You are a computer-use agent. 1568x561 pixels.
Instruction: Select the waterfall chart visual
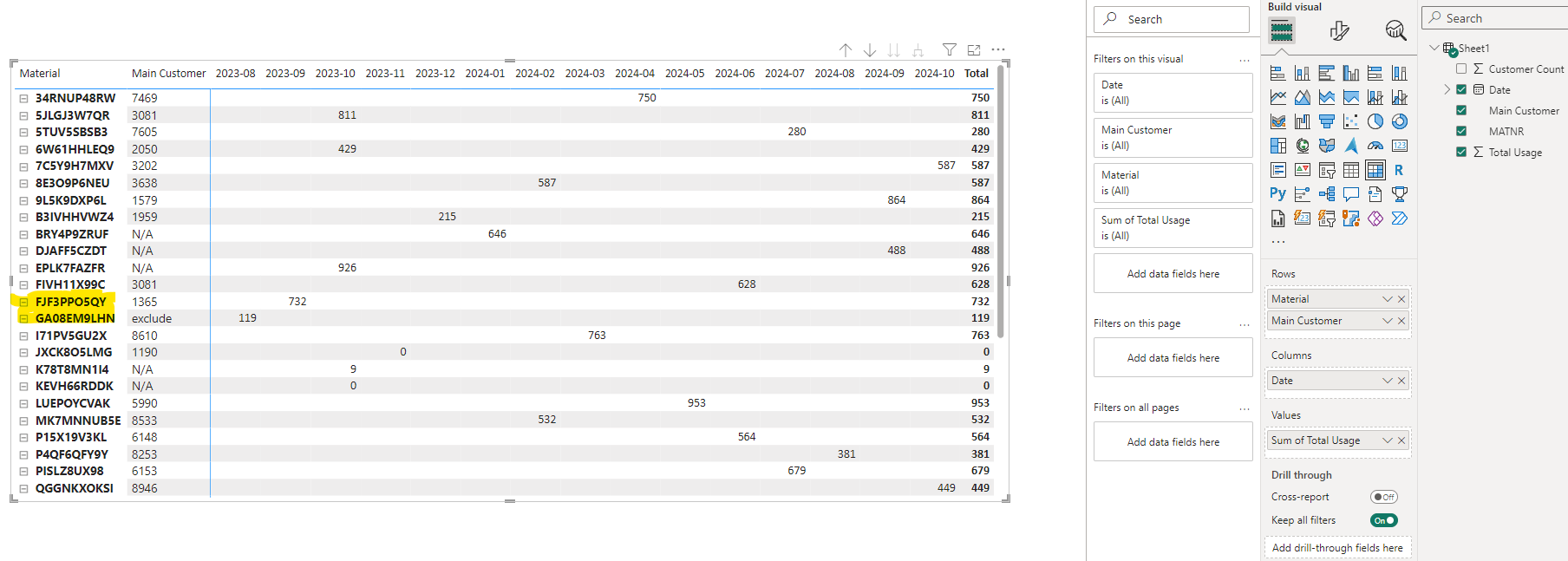[x=1302, y=122]
